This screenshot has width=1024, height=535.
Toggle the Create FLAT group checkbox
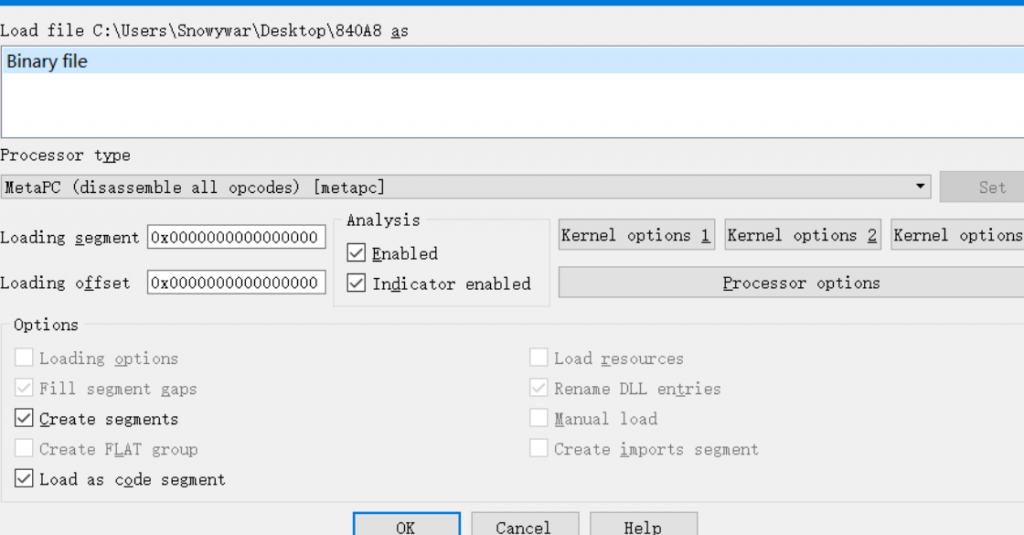(25, 449)
